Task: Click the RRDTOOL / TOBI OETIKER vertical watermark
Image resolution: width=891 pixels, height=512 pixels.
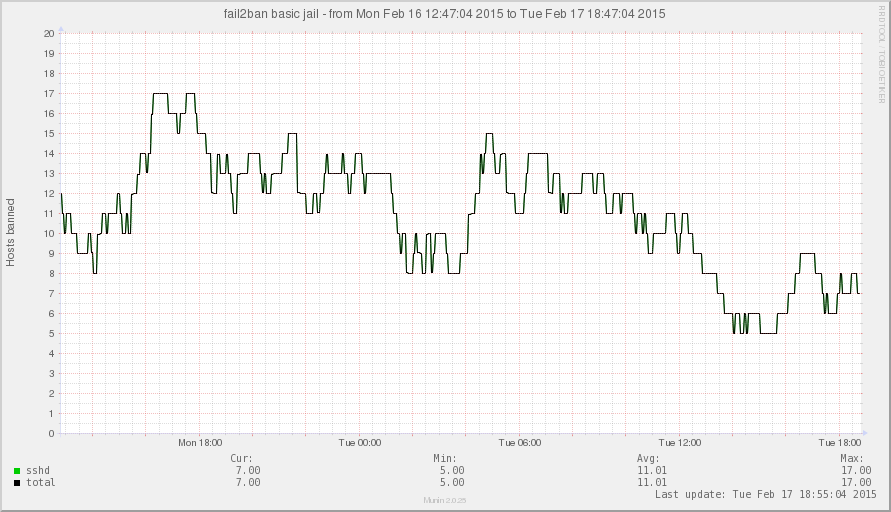Action: click(881, 60)
